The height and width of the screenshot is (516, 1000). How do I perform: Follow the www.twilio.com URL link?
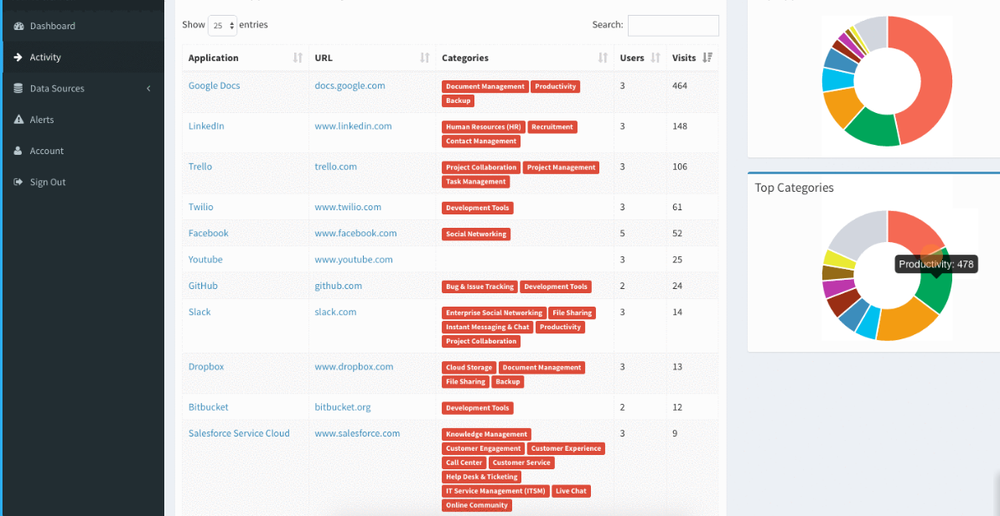348,207
